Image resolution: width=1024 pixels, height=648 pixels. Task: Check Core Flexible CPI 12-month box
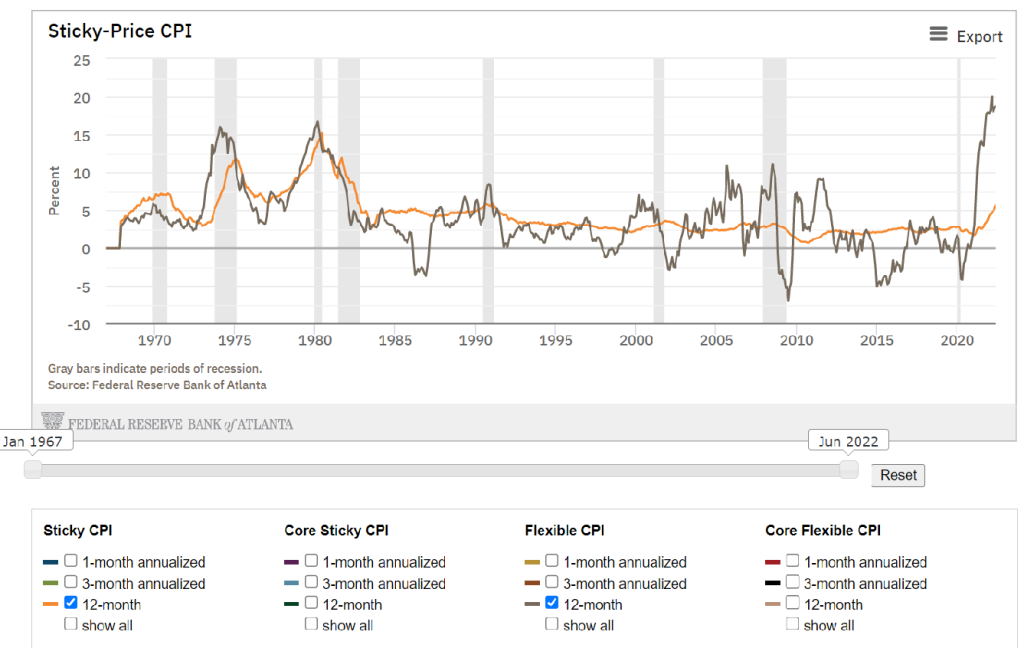point(793,603)
